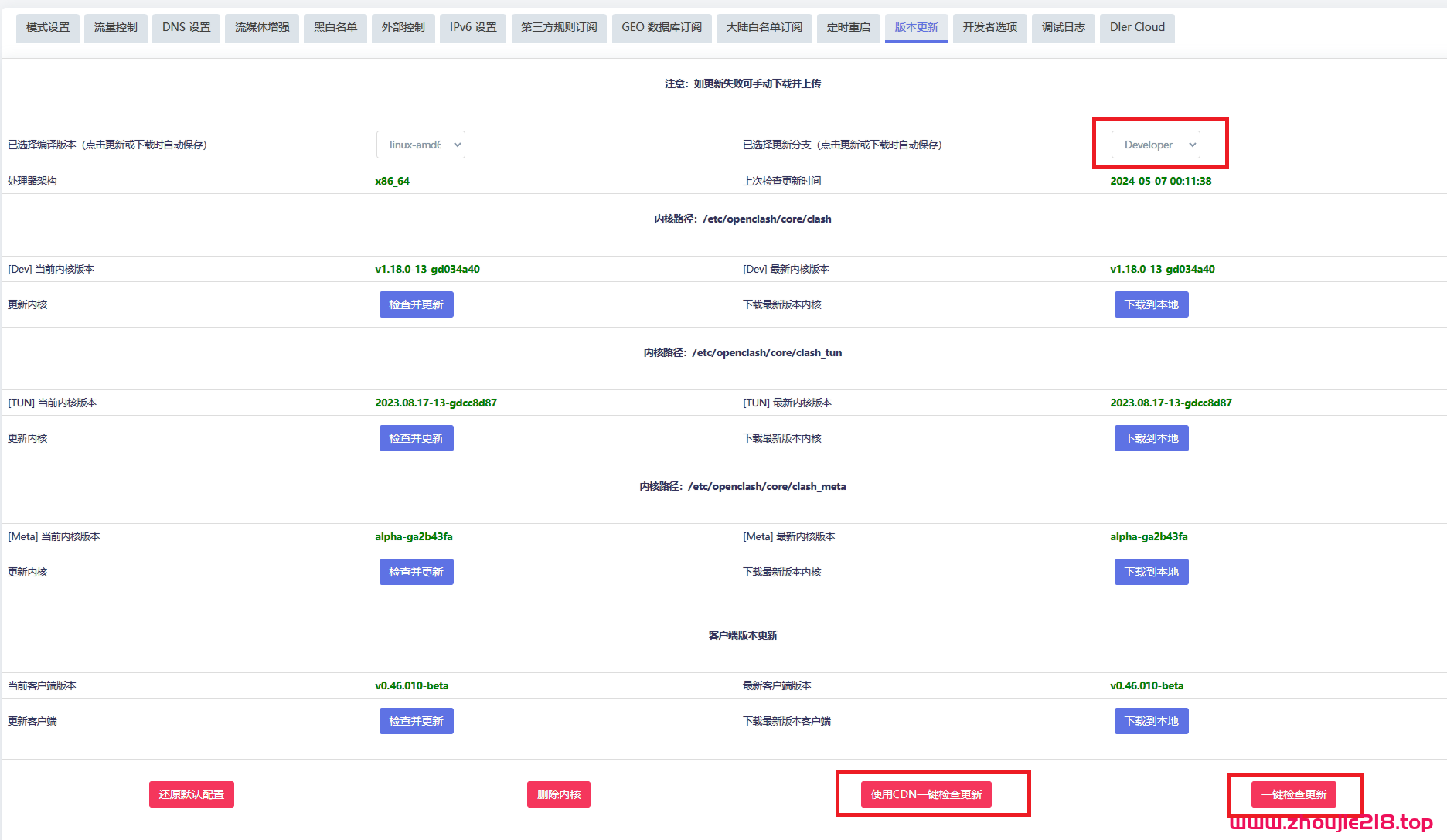Click 下载到本地 for the TUN kernel
1447x840 pixels.
click(1151, 437)
